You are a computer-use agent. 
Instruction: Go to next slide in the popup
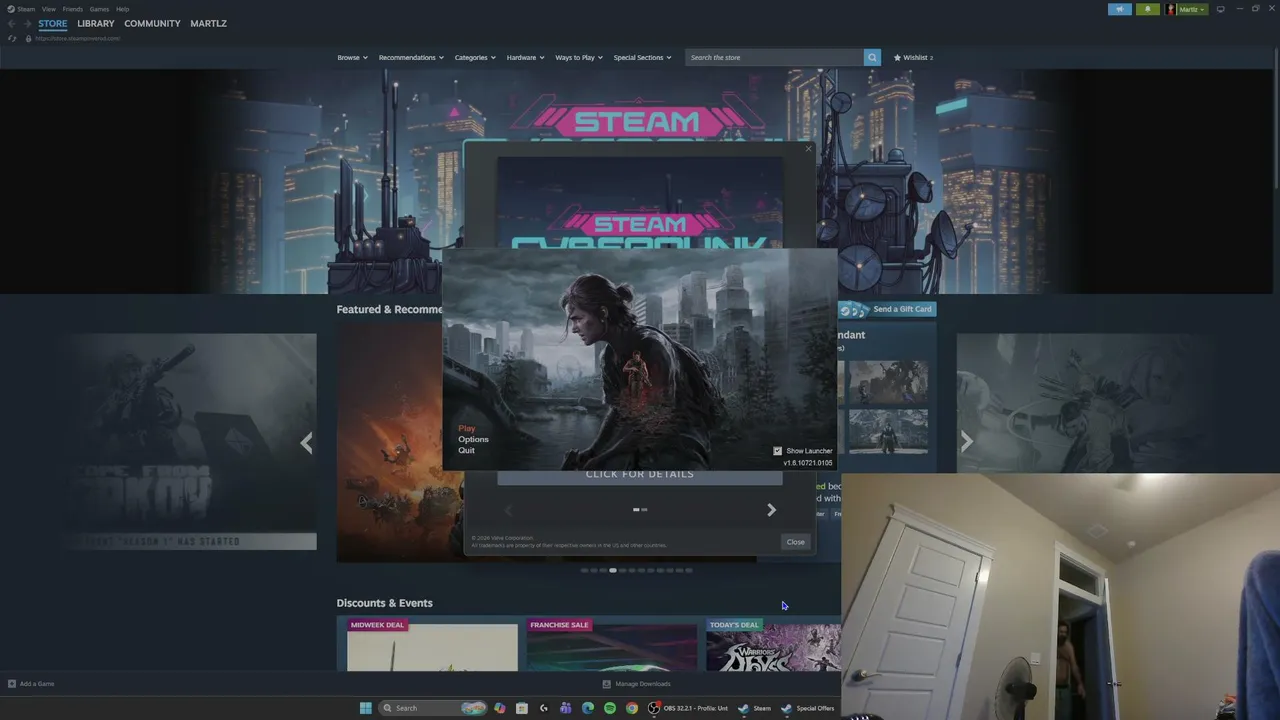771,510
